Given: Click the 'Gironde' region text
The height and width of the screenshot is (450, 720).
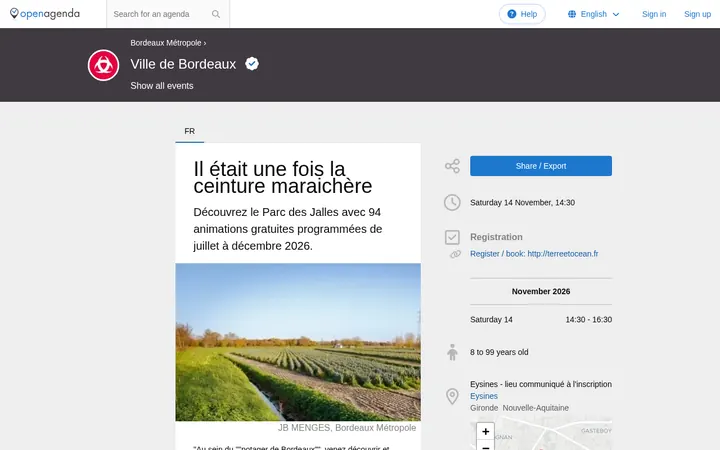Looking at the screenshot, I should pyautogui.click(x=484, y=408).
